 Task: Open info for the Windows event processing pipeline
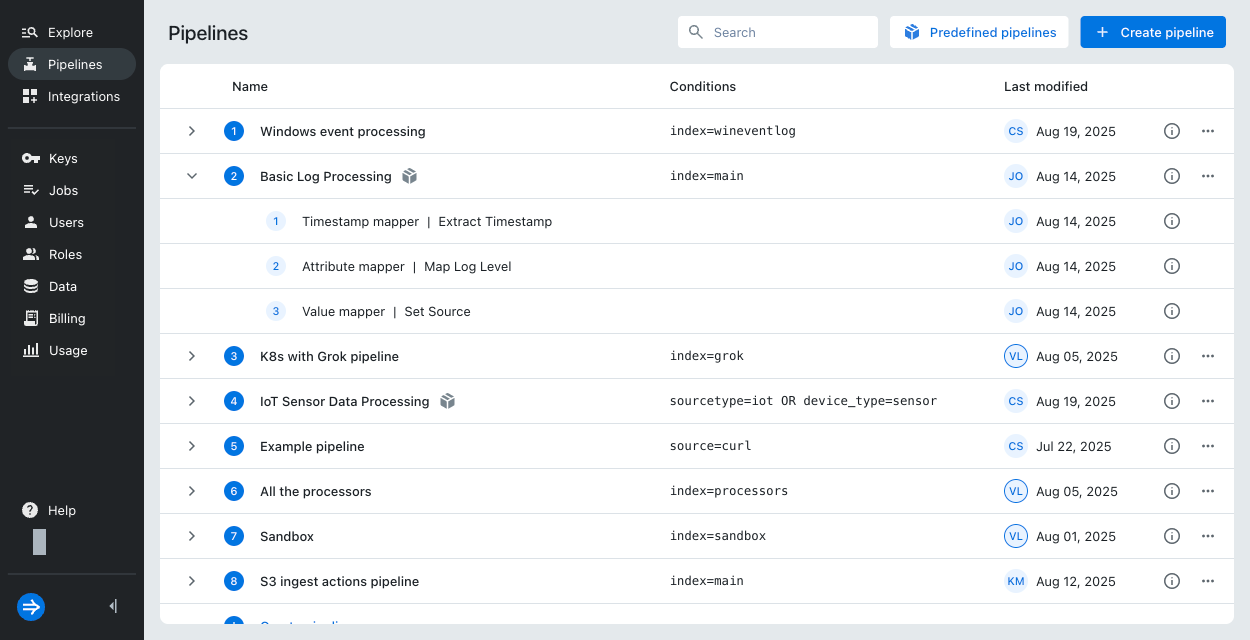[x=1171, y=131]
